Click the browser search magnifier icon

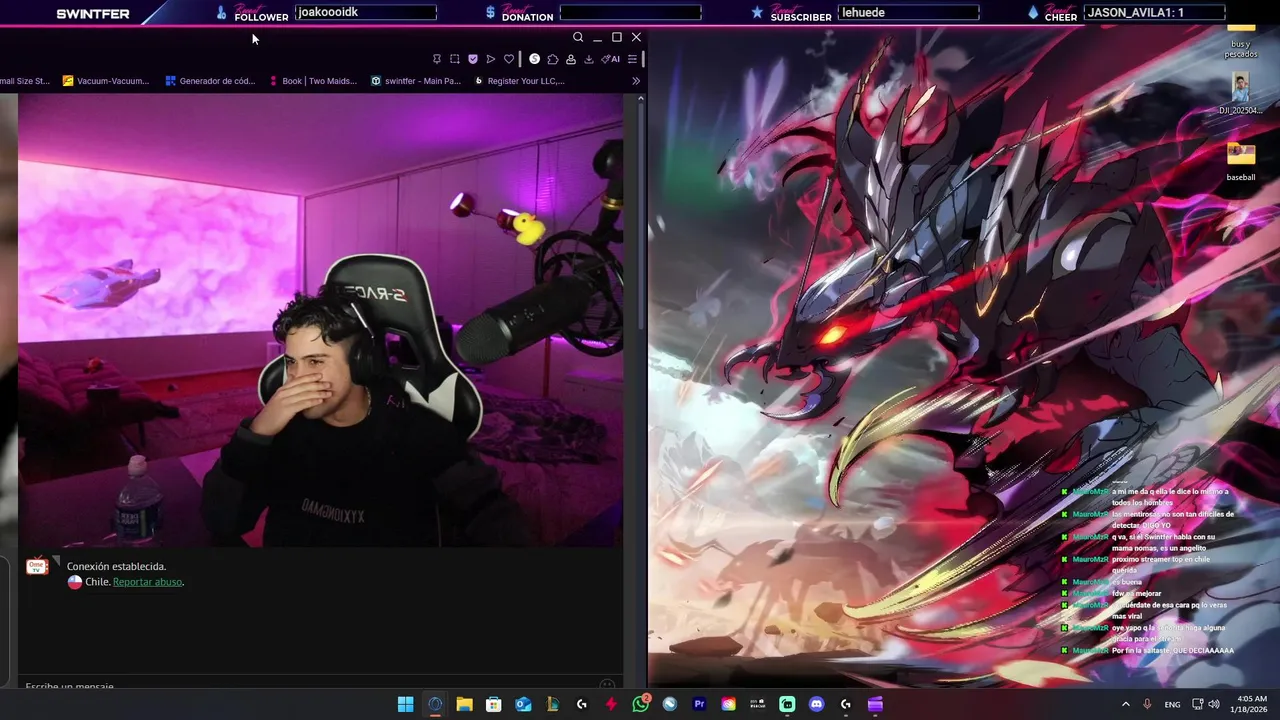pyautogui.click(x=578, y=37)
